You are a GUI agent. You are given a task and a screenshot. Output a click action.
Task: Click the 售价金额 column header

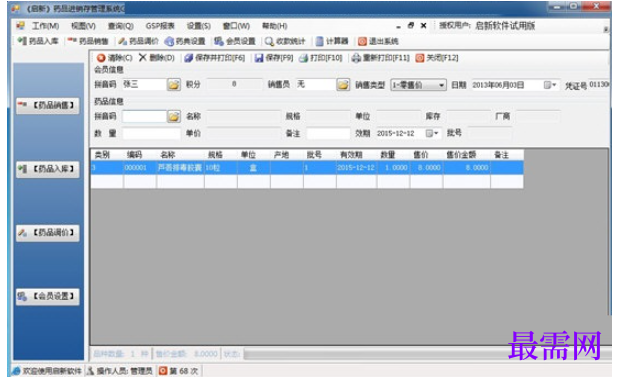point(467,155)
